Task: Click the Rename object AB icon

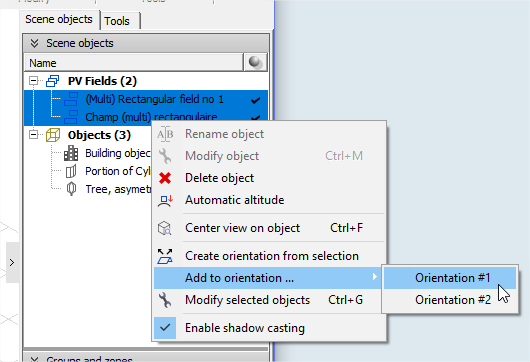Action: (165, 134)
